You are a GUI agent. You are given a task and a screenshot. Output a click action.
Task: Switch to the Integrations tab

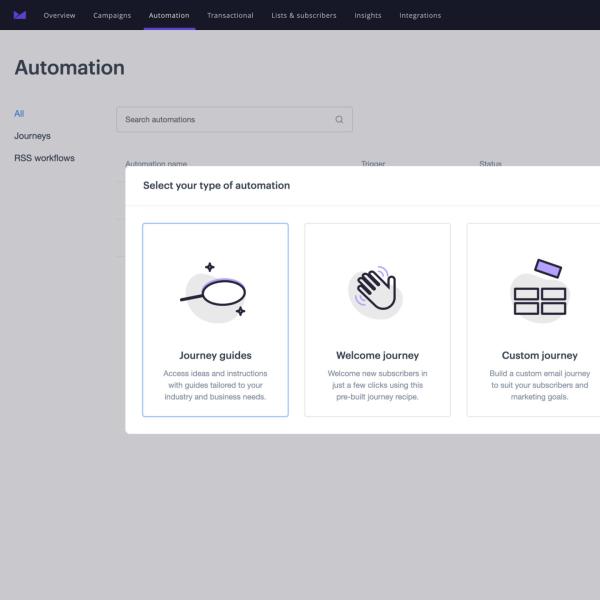pos(420,15)
